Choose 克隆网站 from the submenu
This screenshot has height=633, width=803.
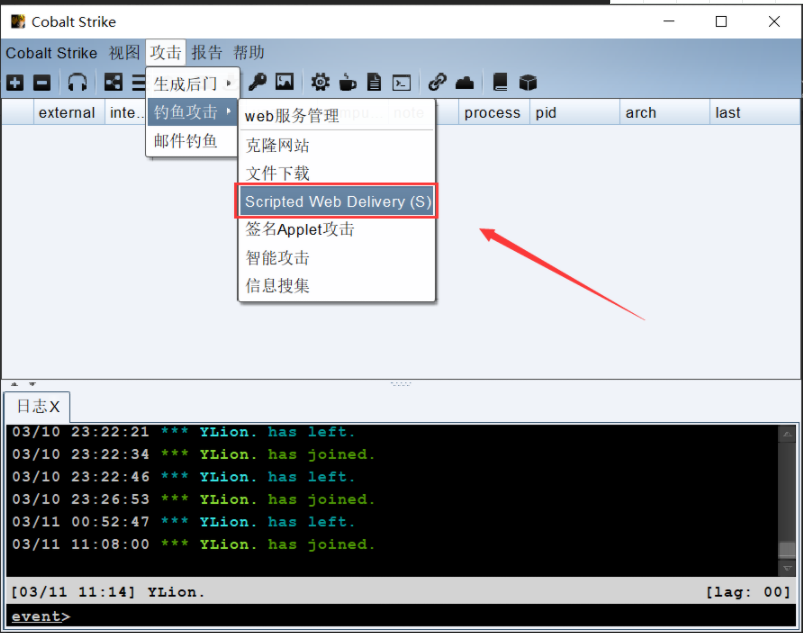(337, 145)
